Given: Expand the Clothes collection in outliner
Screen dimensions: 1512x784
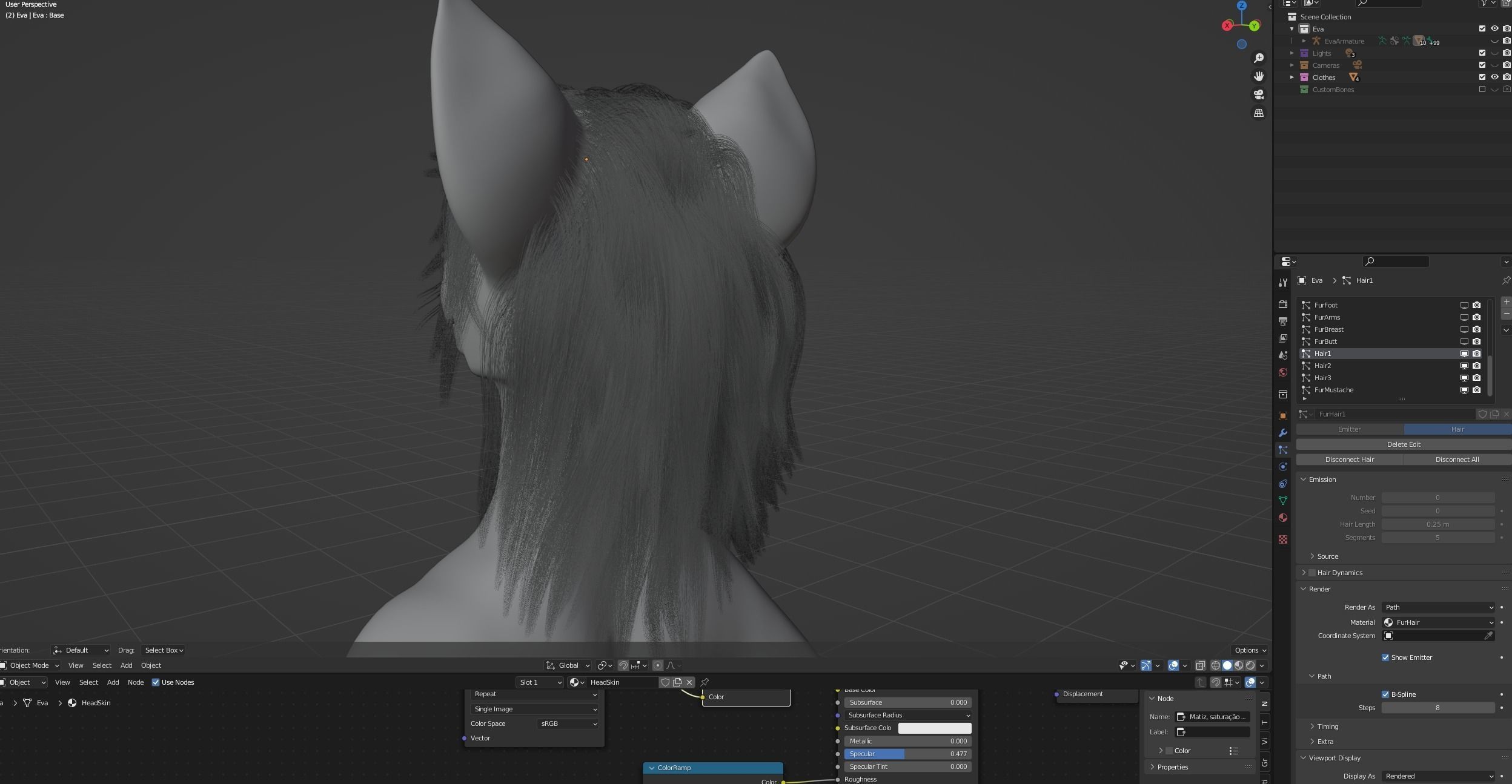Looking at the screenshot, I should 1291,77.
